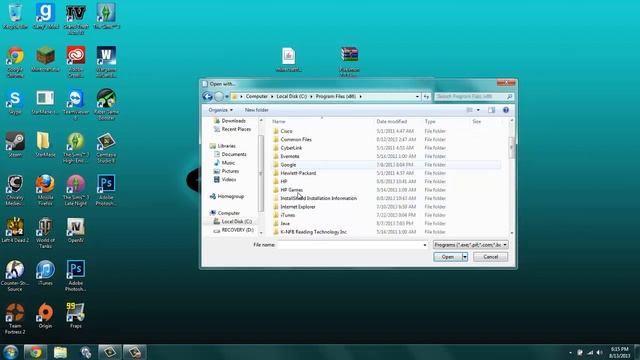Viewport: 640px width, 360px height.
Task: Open the iTunes shortcut on the desktop
Action: pyautogui.click(x=45, y=273)
